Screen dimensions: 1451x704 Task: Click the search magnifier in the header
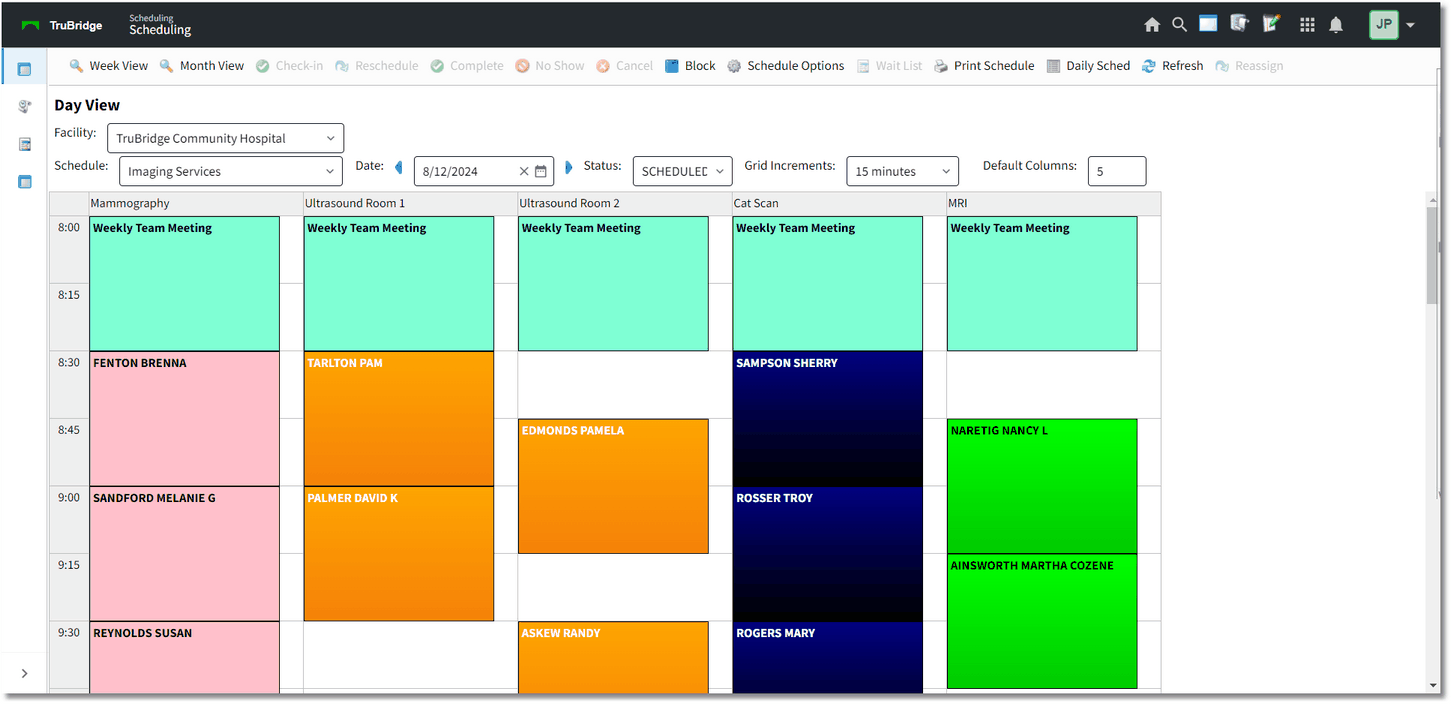pyautogui.click(x=1180, y=25)
